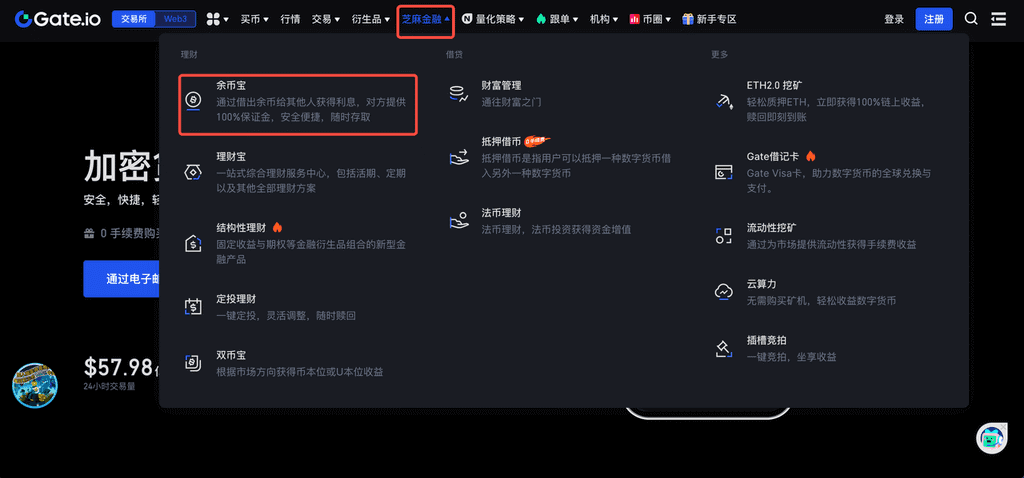The height and width of the screenshot is (478, 1024).
Task: Click the 理财宝 hexagon icon
Action: [193, 172]
